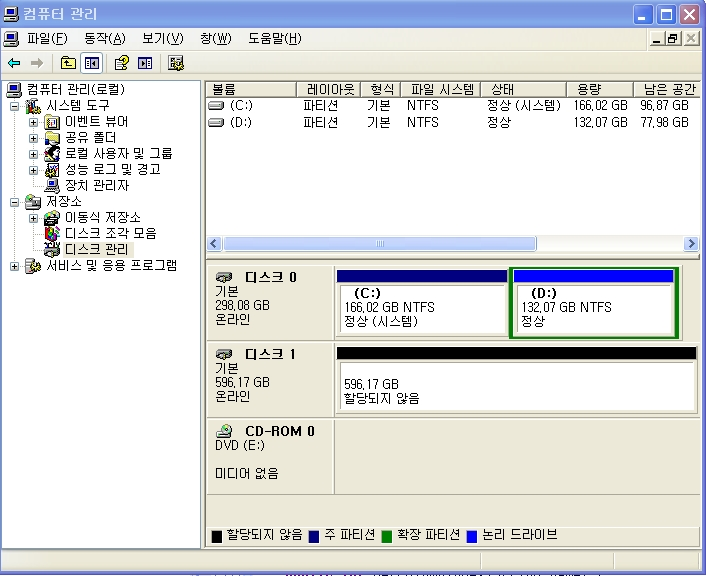Screen dimensions: 706x576
Task: Click the CD-ROM 0 drive icon
Action: point(224,431)
